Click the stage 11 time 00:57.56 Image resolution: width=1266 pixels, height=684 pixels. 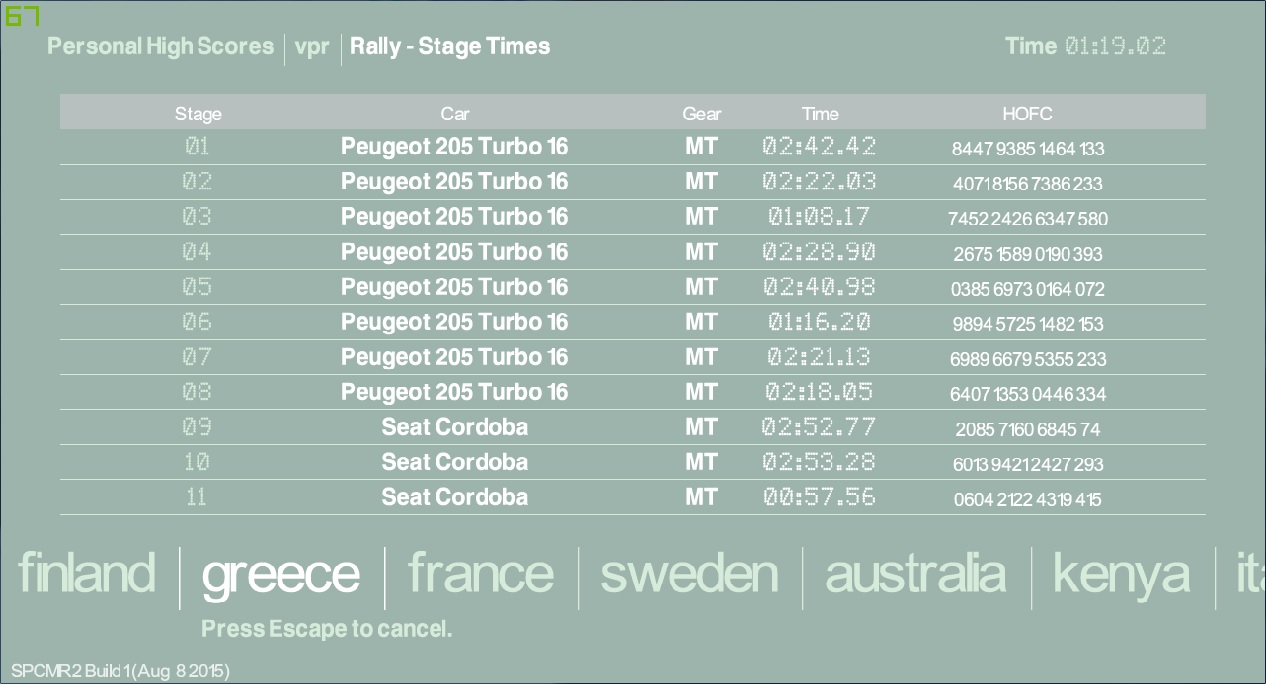(819, 497)
